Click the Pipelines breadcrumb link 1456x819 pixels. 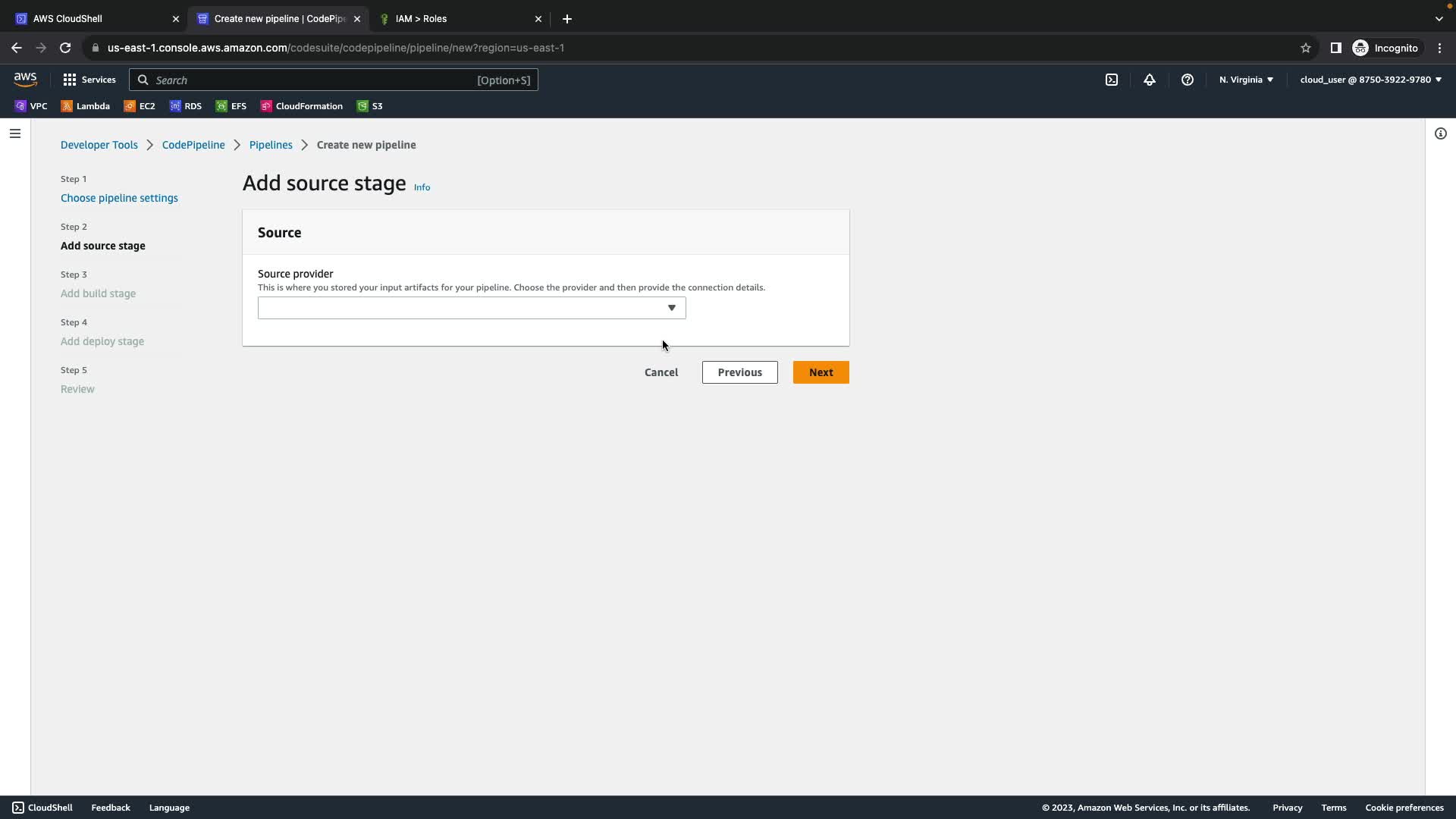tap(271, 145)
